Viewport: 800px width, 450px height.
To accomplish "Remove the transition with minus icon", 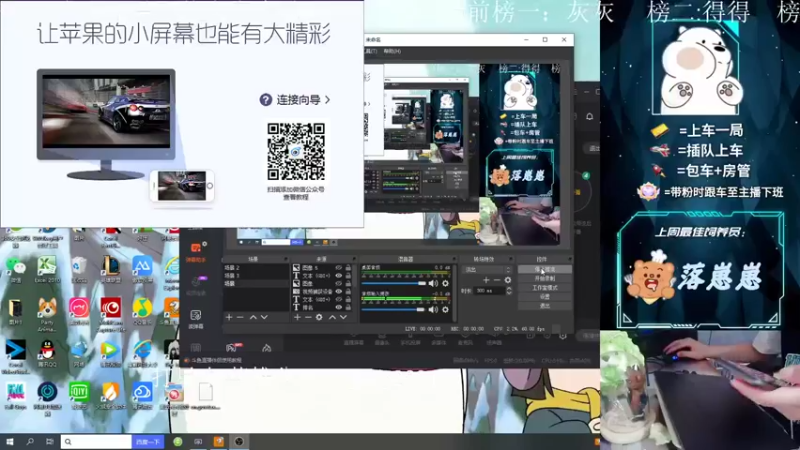I will (496, 280).
